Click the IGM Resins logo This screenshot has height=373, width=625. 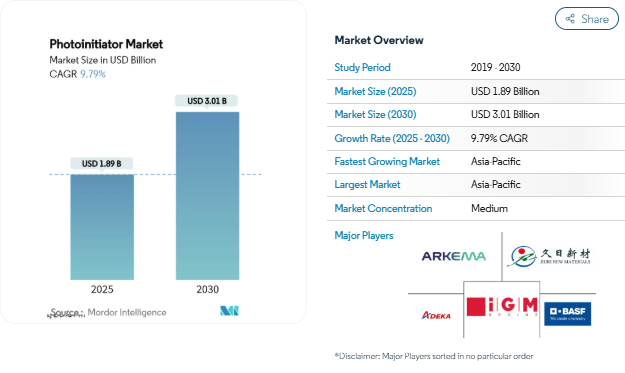(502, 306)
